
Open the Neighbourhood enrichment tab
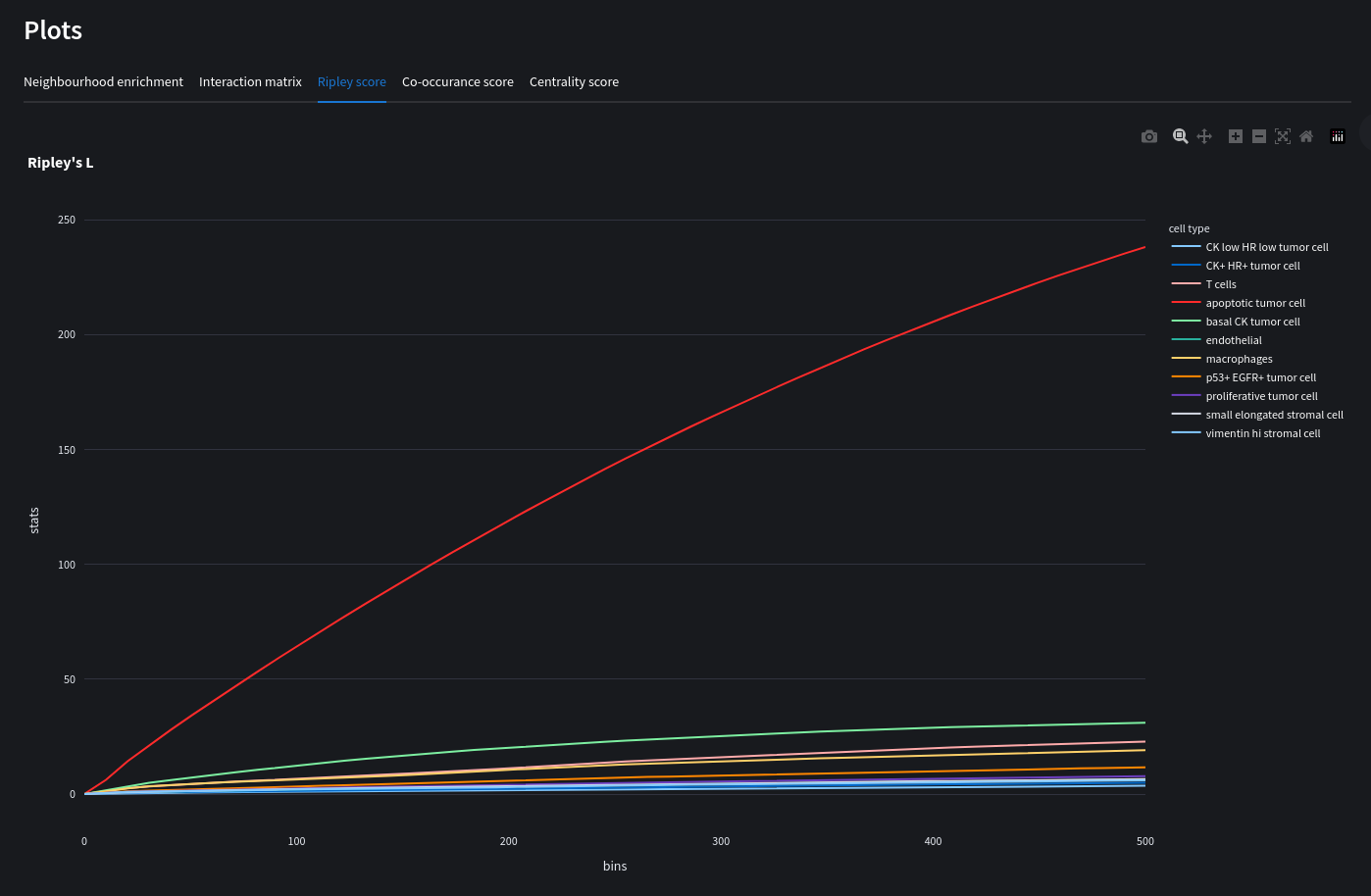pos(103,82)
